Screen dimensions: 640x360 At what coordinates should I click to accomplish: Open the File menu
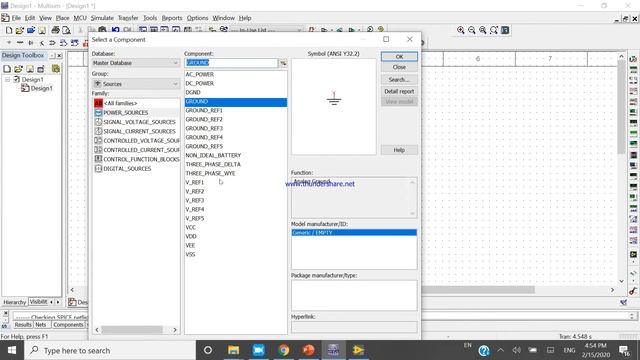point(16,18)
